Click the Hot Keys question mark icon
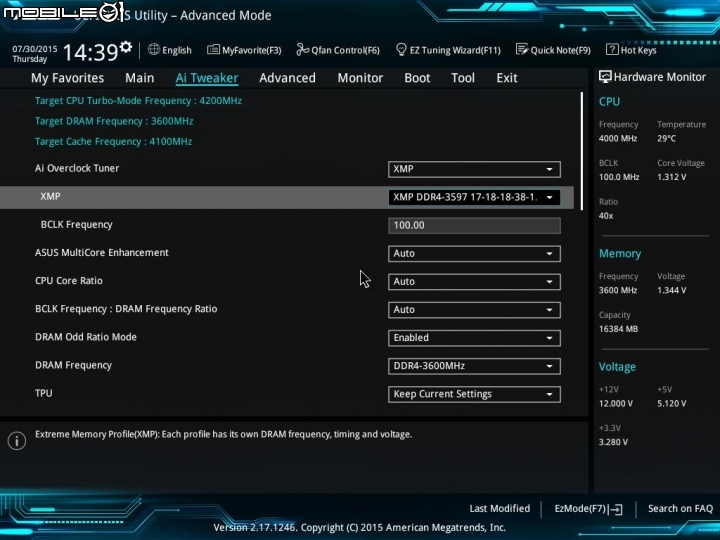This screenshot has width=720, height=540. [612, 49]
